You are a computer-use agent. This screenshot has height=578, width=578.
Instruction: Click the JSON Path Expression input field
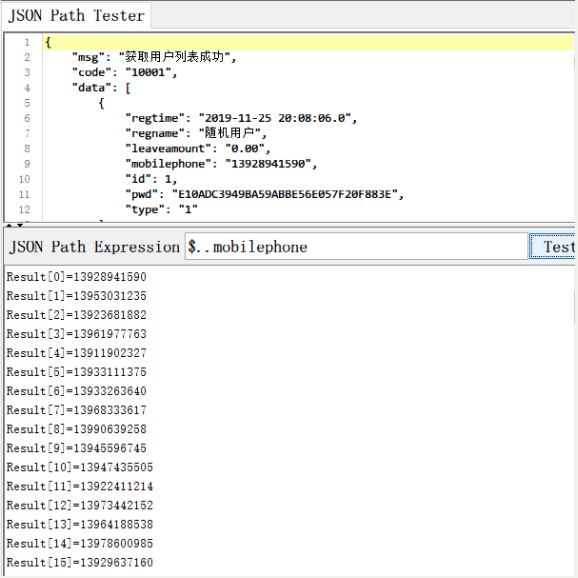point(356,246)
